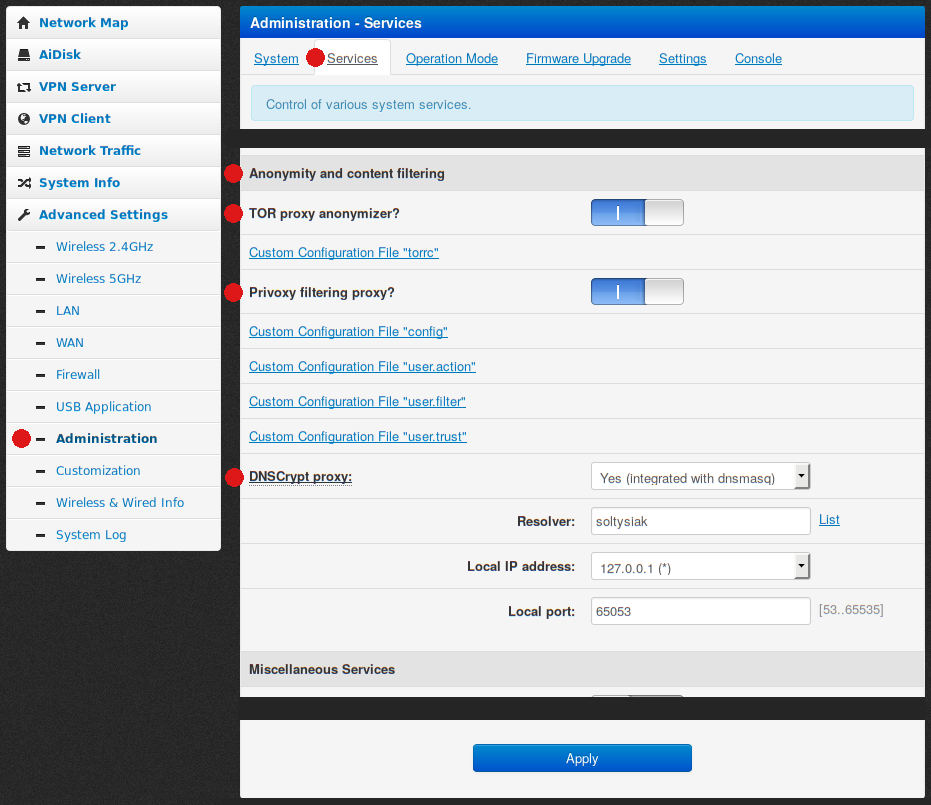Click the Network Traffic bars icon
This screenshot has width=931, height=805.
24,151
